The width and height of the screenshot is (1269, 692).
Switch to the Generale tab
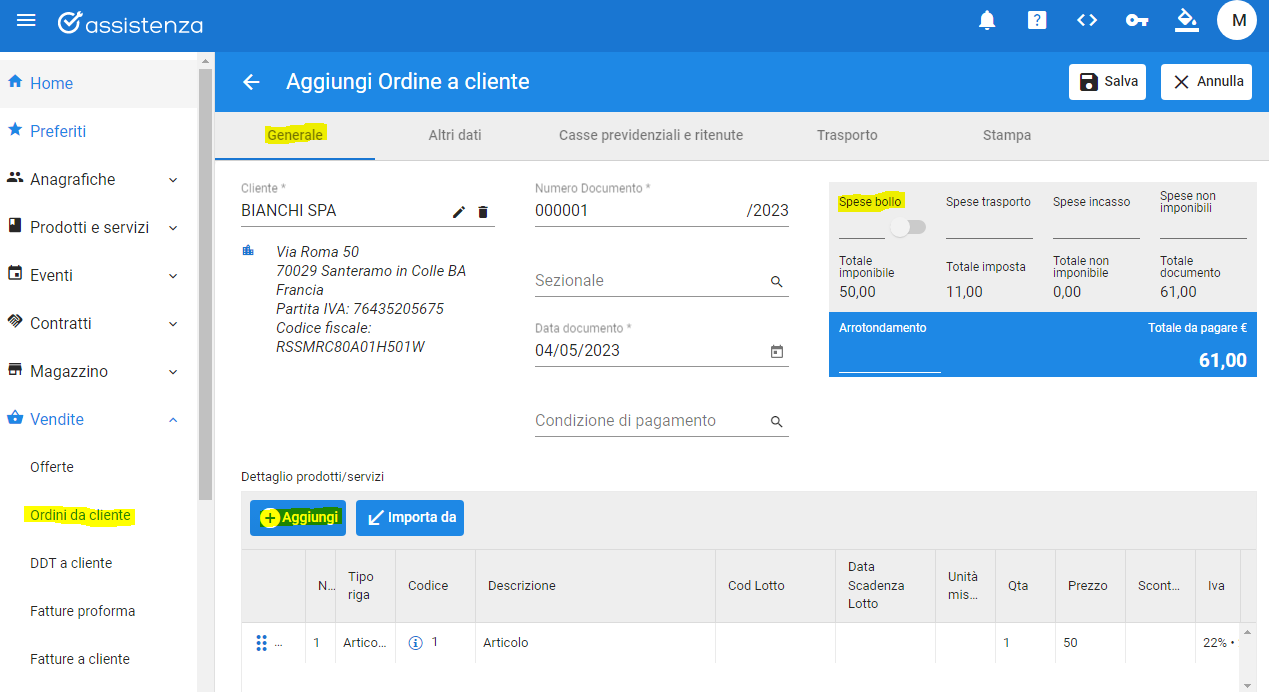[295, 135]
